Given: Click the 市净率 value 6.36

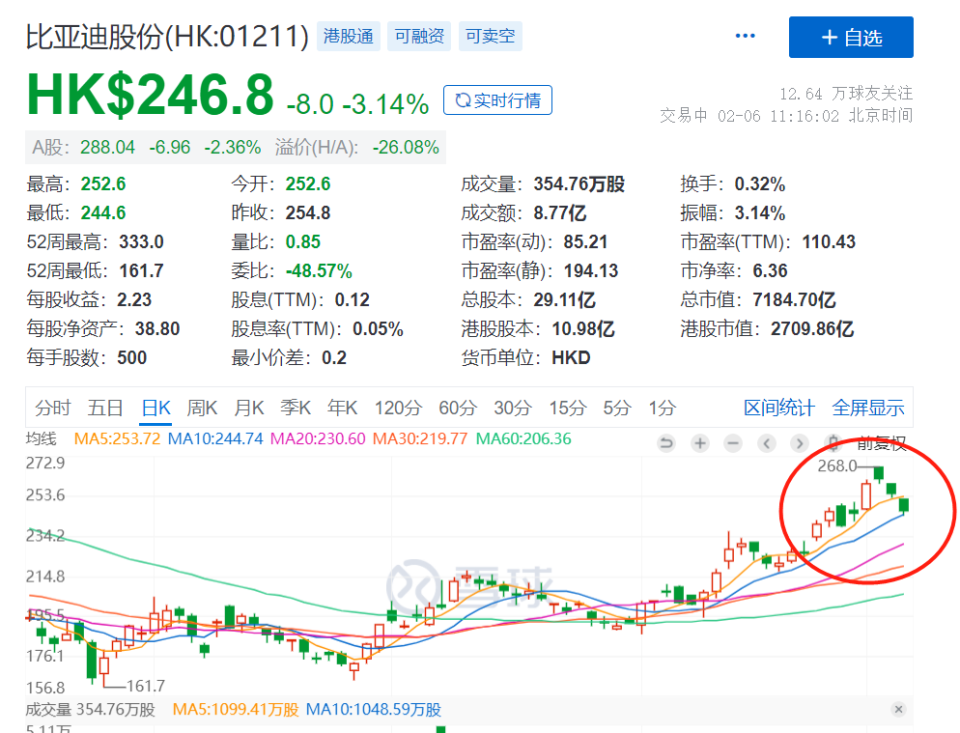Looking at the screenshot, I should pos(770,271).
